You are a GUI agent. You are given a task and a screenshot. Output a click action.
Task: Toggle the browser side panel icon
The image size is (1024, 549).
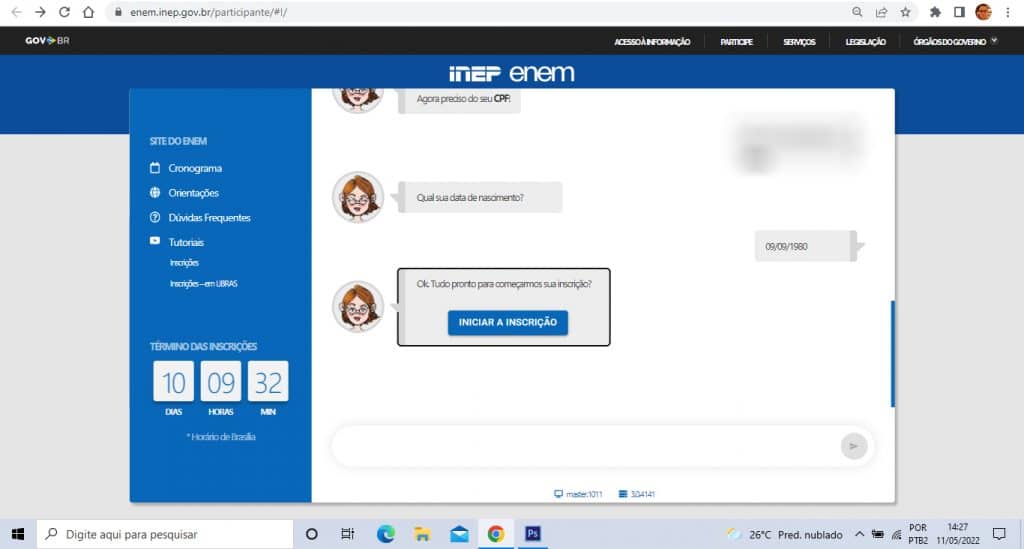coord(959,12)
